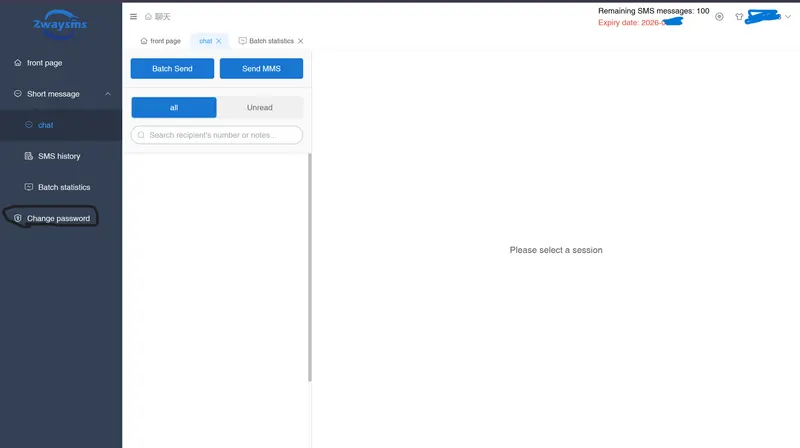Collapse sidebar with hamburger menu icon

[x=133, y=17]
